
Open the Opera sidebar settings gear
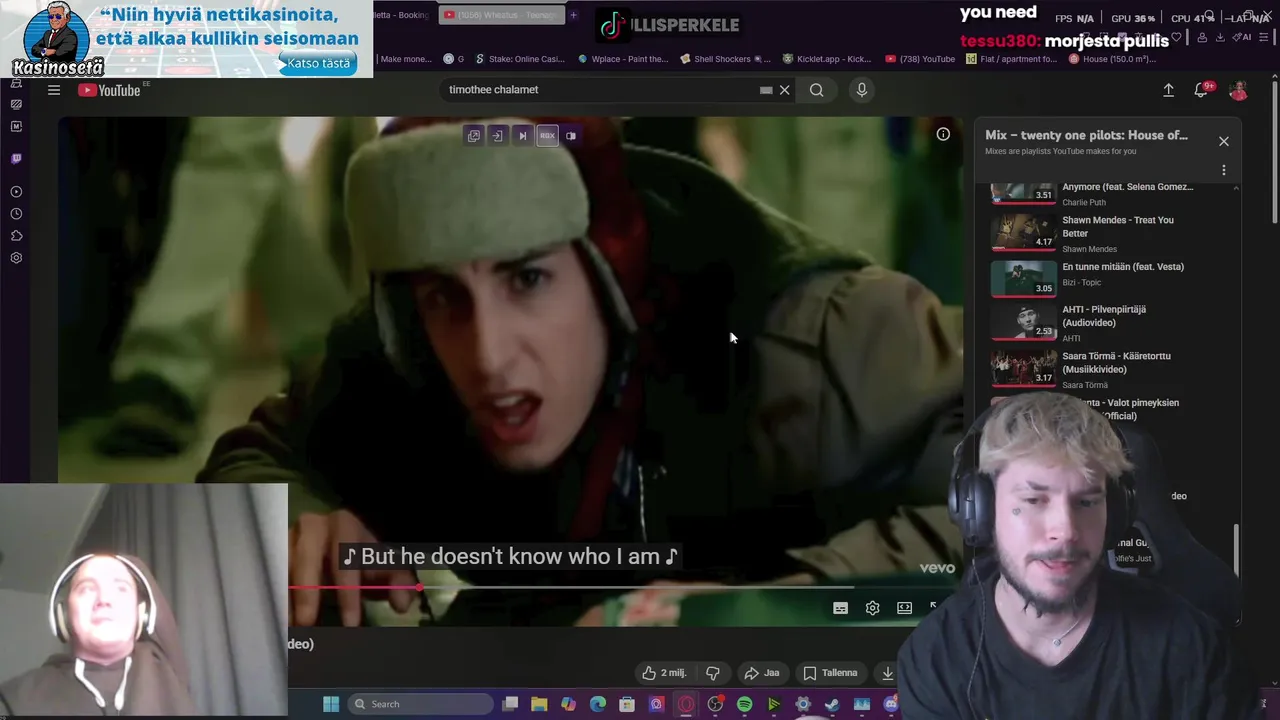[16, 258]
